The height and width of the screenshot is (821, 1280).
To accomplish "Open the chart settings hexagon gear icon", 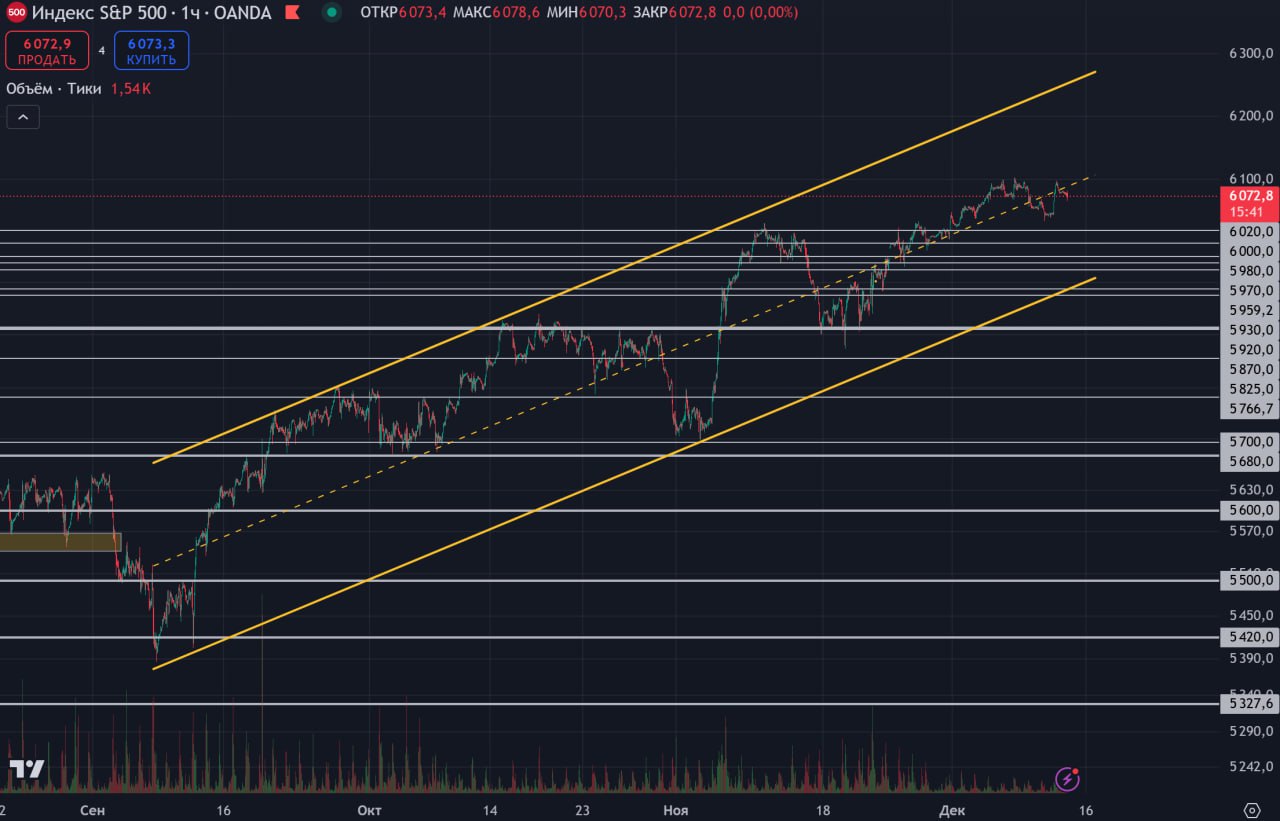I will pos(1252,810).
